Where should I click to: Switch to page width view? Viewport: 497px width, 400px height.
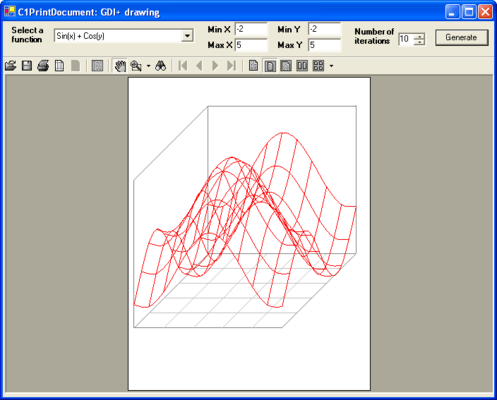286,66
